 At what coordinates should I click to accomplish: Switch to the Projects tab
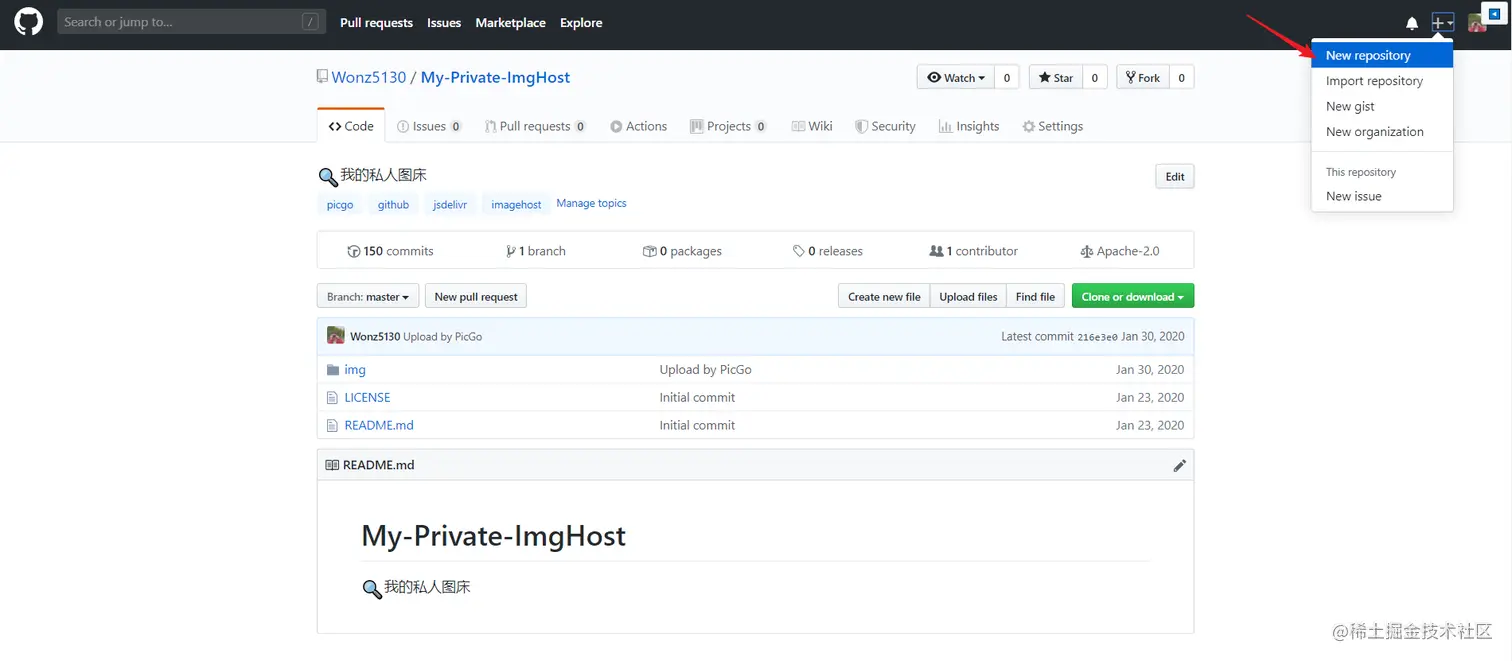coord(728,126)
